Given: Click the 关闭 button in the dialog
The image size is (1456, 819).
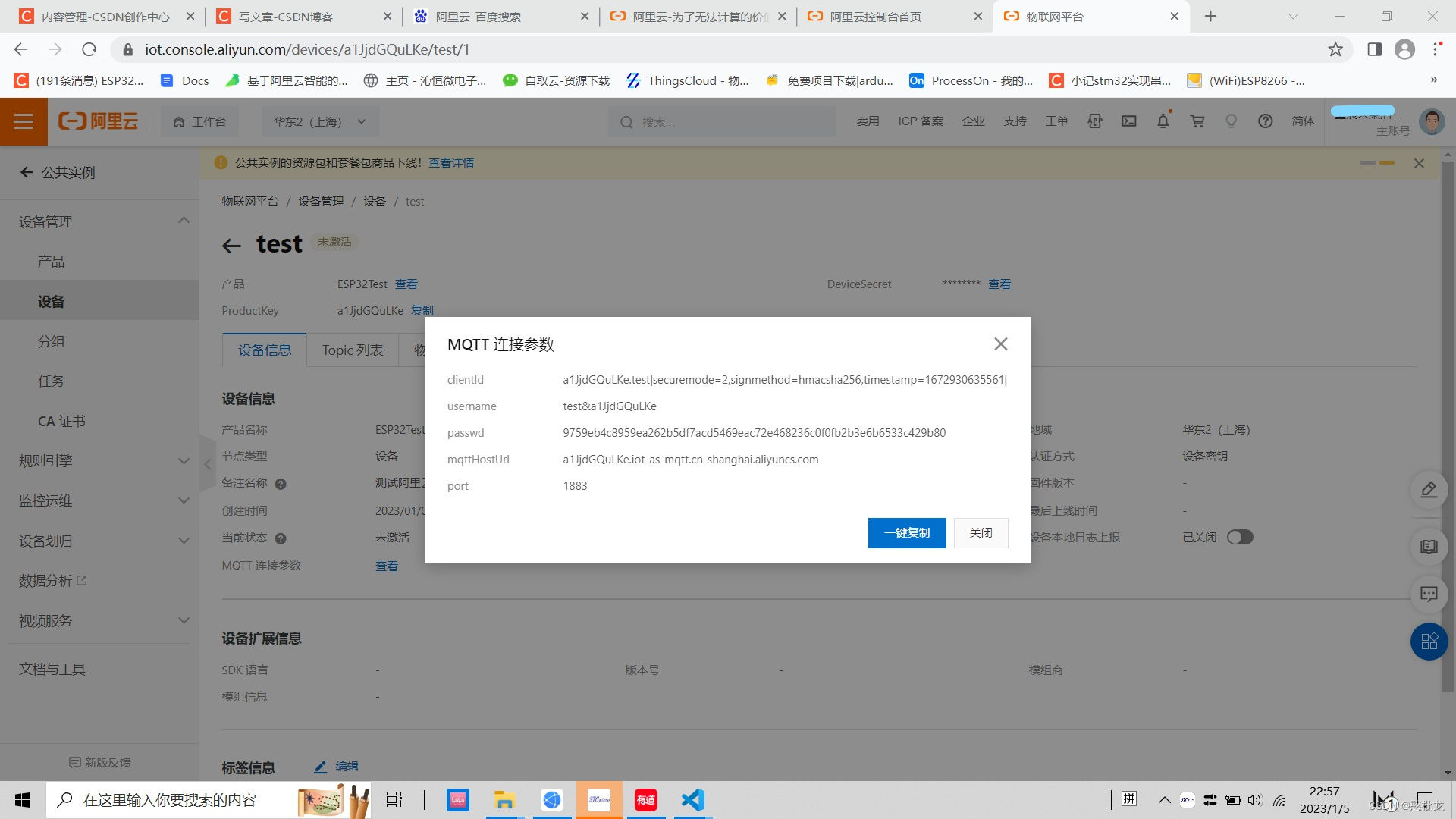Looking at the screenshot, I should pyautogui.click(x=981, y=533).
